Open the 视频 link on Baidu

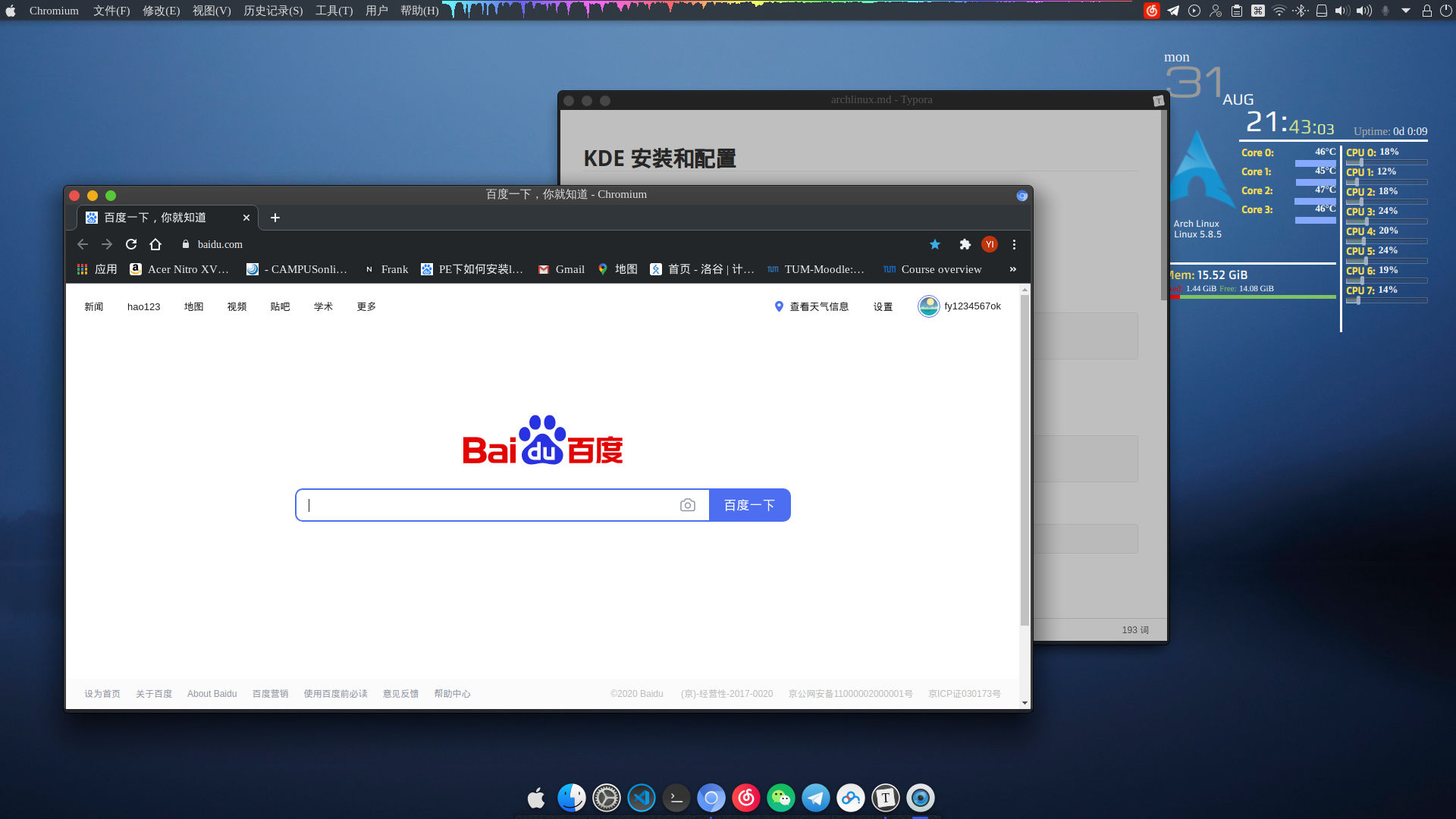coord(237,306)
